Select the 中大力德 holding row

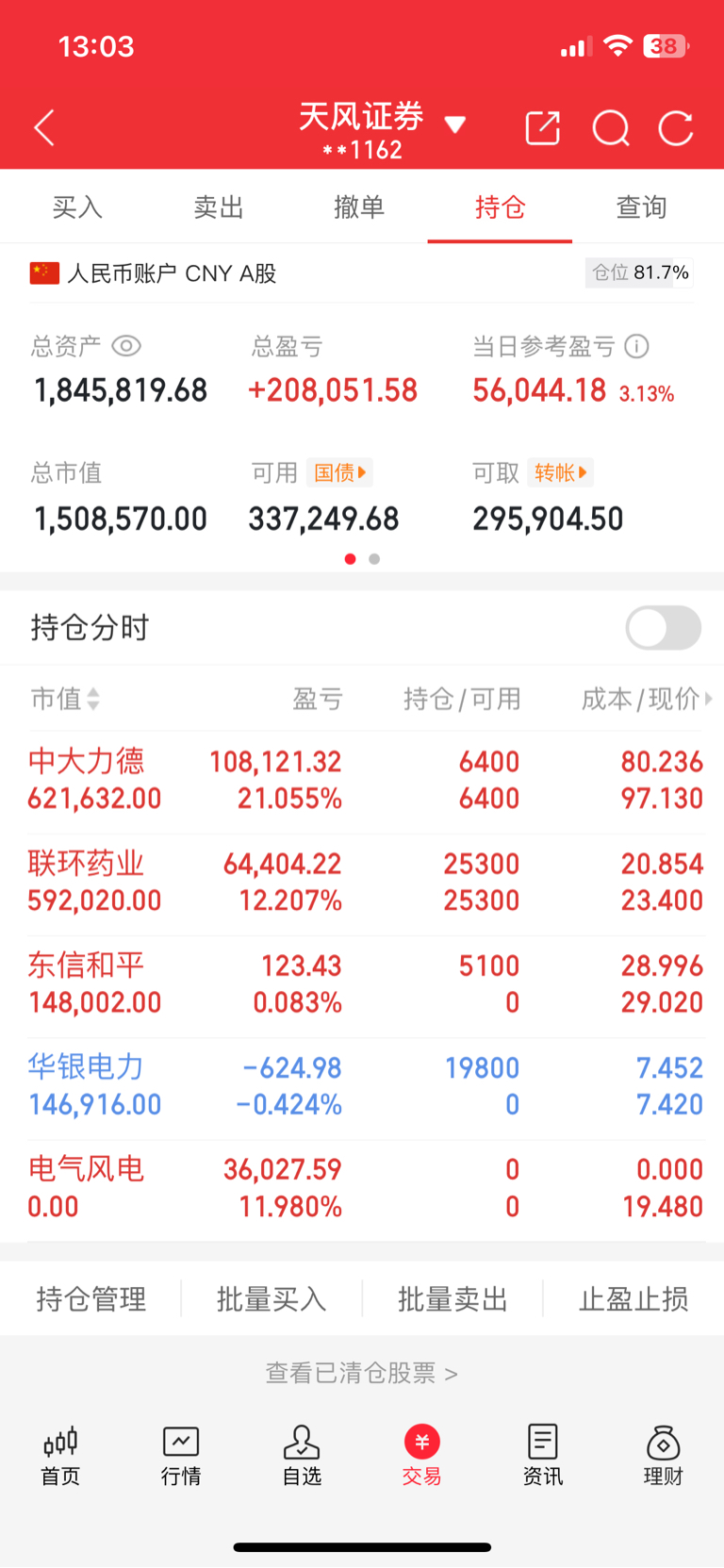(362, 781)
